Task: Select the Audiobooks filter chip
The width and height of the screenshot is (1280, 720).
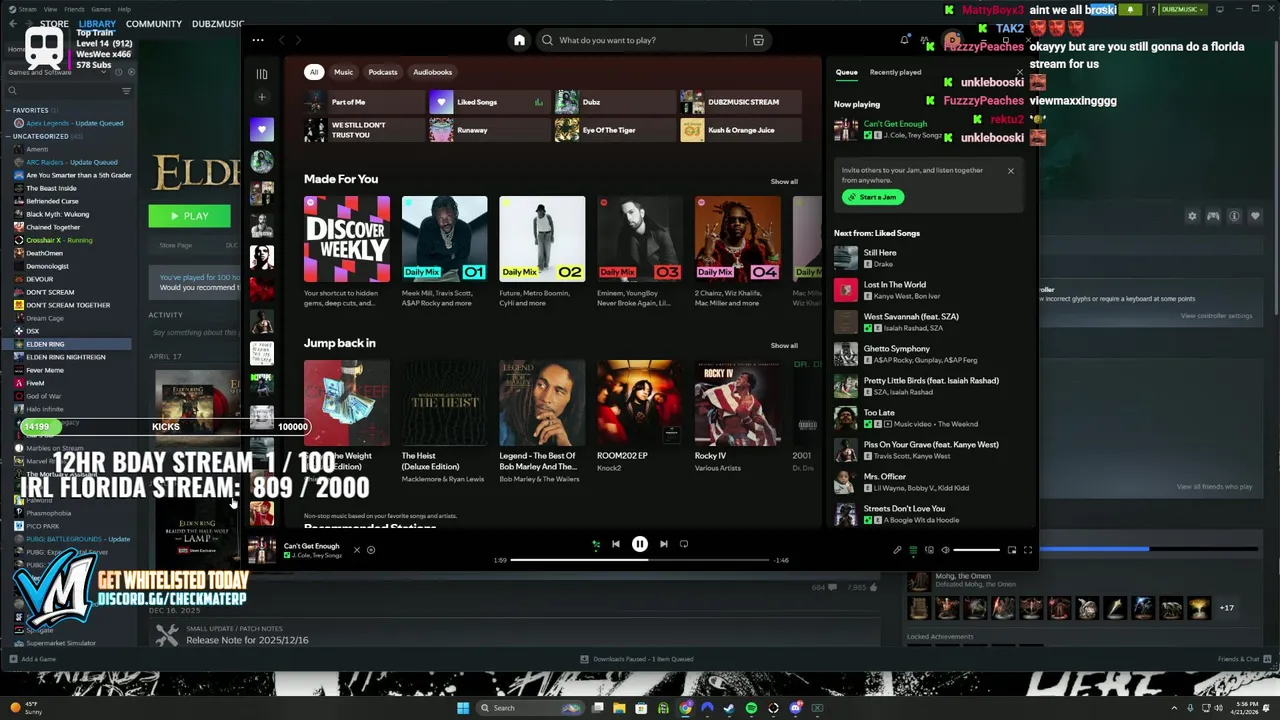Action: click(x=433, y=72)
